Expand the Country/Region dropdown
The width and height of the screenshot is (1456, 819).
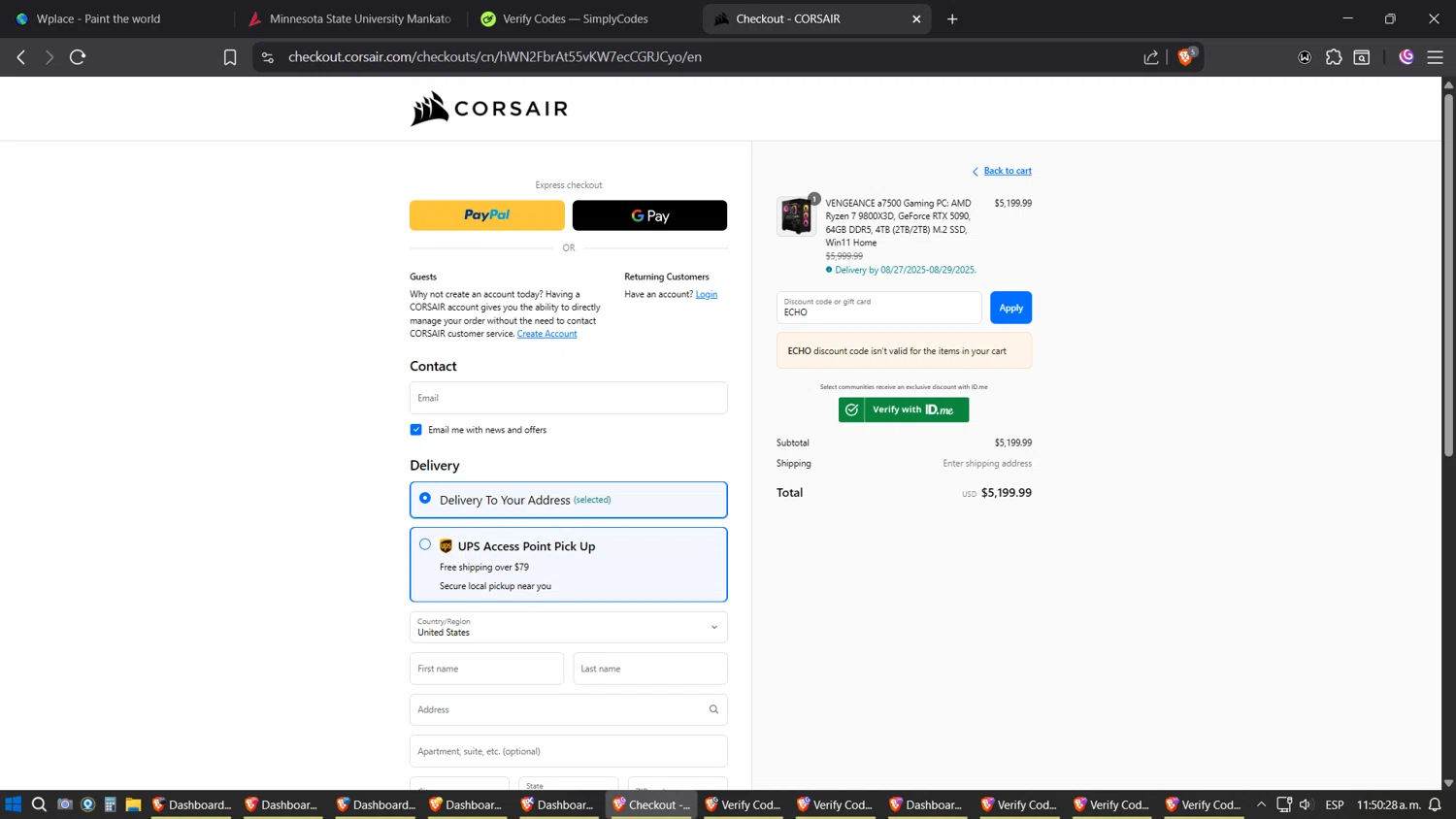569,627
